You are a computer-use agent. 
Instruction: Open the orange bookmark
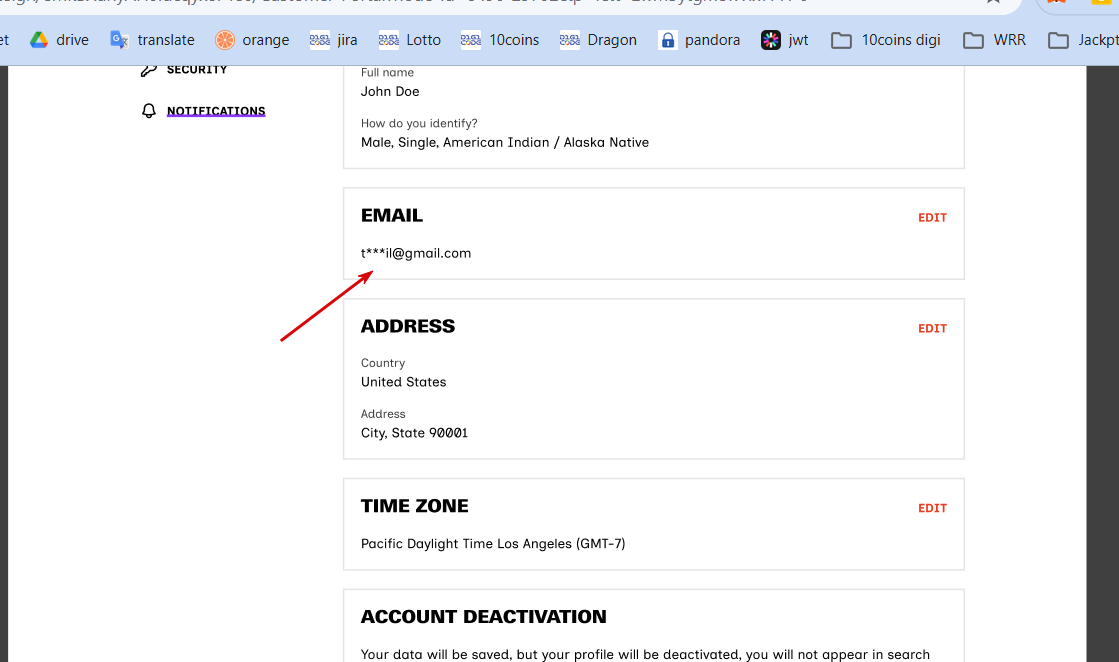(x=252, y=40)
